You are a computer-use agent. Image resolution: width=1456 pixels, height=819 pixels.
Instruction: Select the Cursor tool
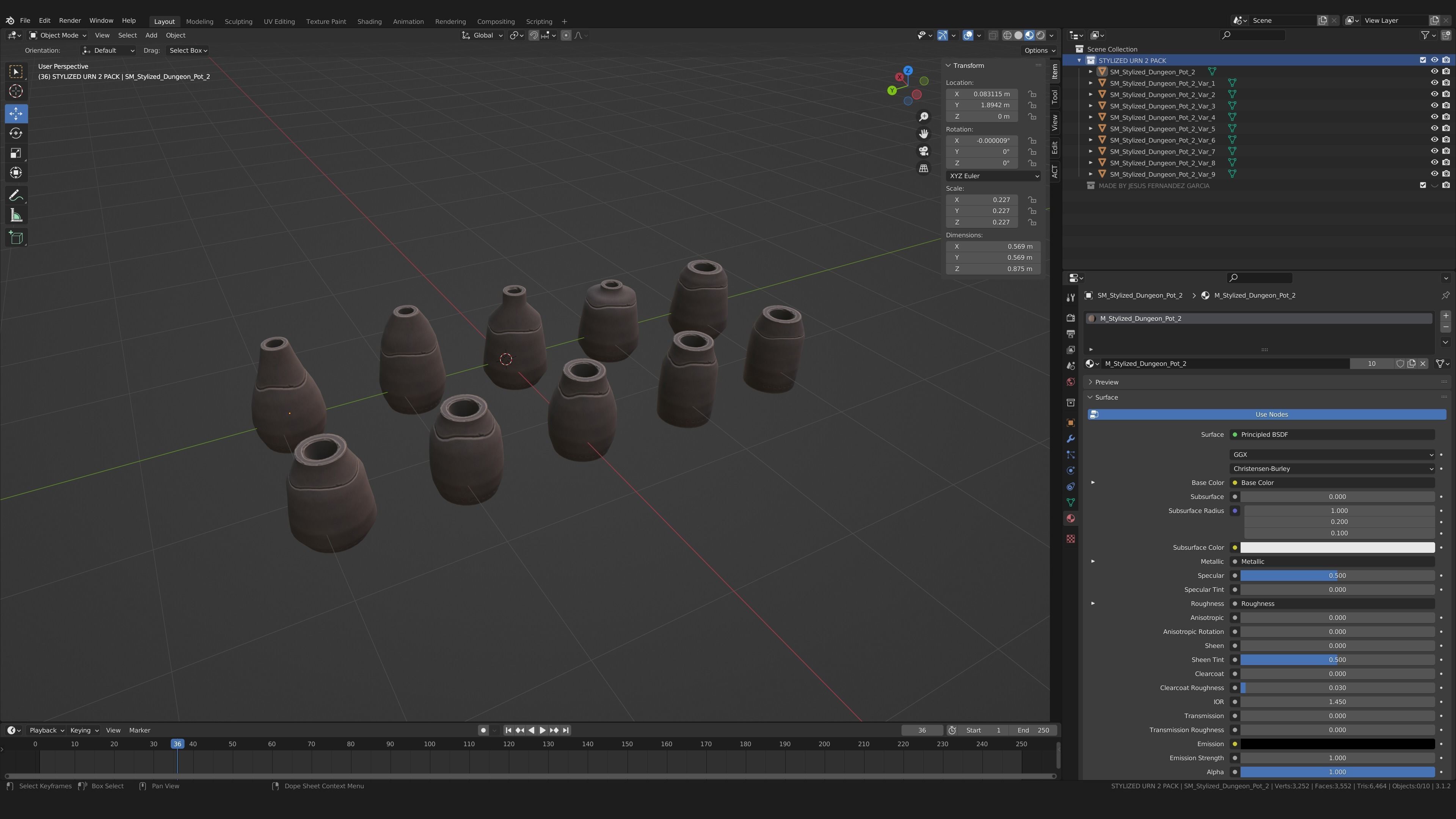pos(16,91)
